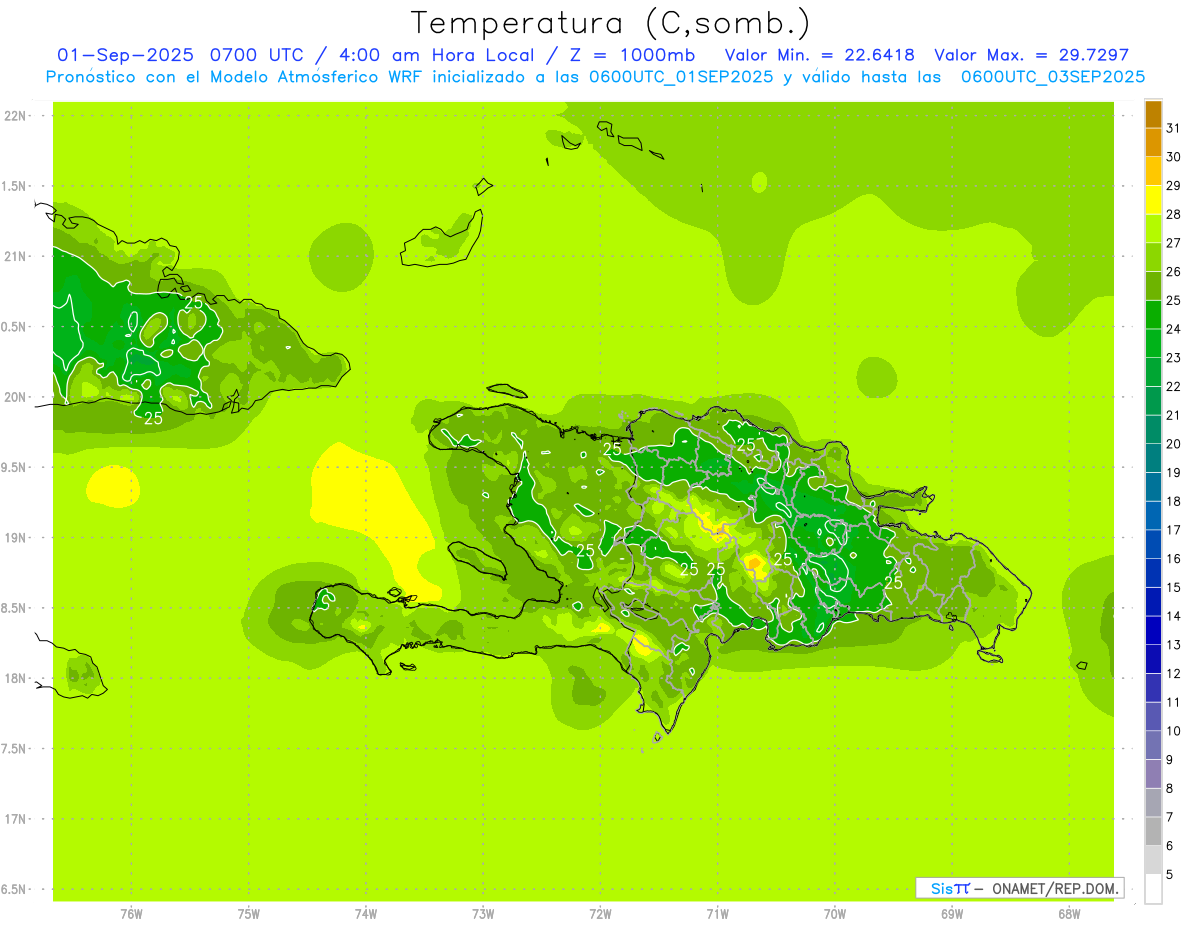The image size is (1200, 927).
Task: Click the '74W' longitude axis label
Action: [x=366, y=914]
